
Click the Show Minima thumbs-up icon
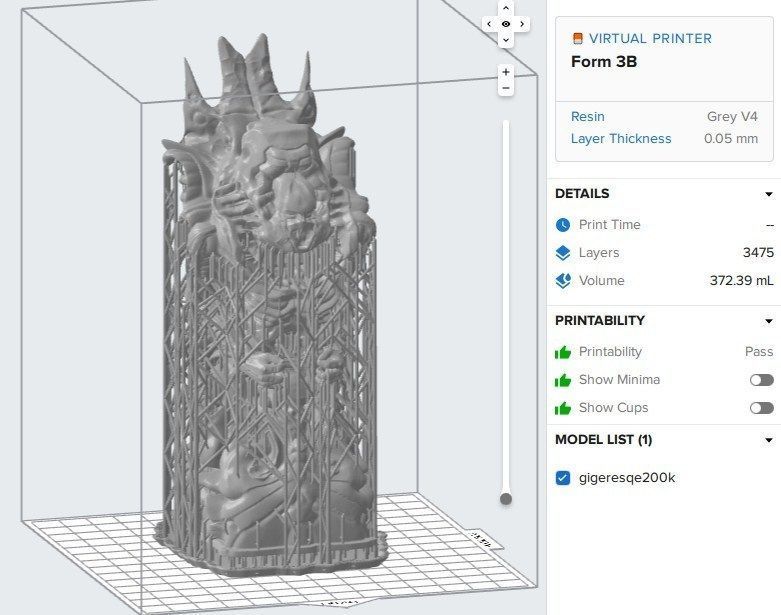click(563, 380)
